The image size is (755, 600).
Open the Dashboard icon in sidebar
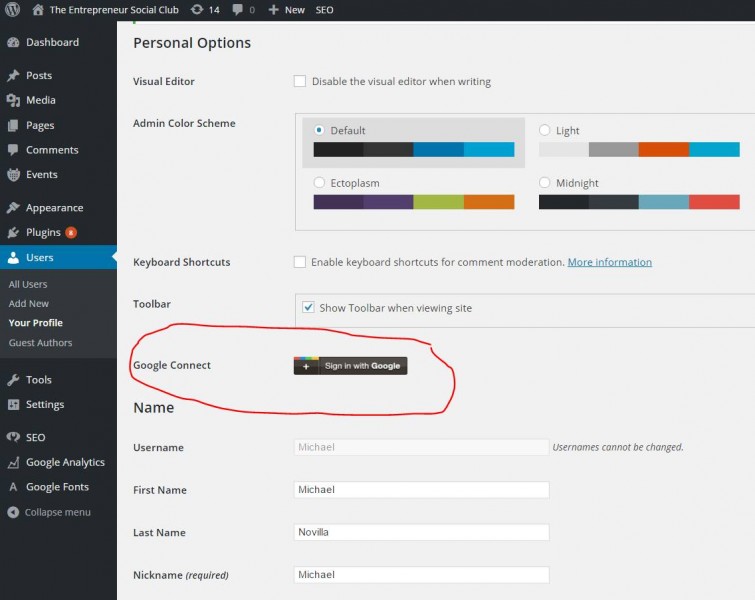pyautogui.click(x=13, y=43)
